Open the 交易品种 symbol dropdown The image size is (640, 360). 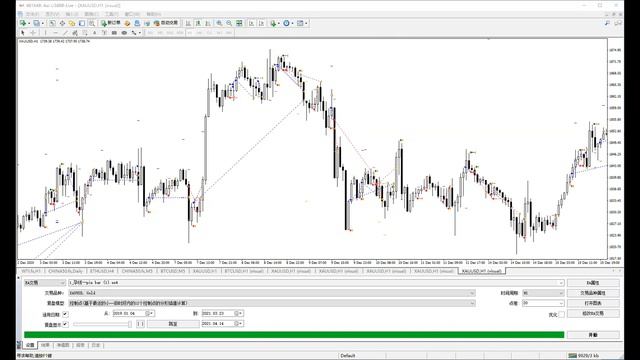coord(272,293)
